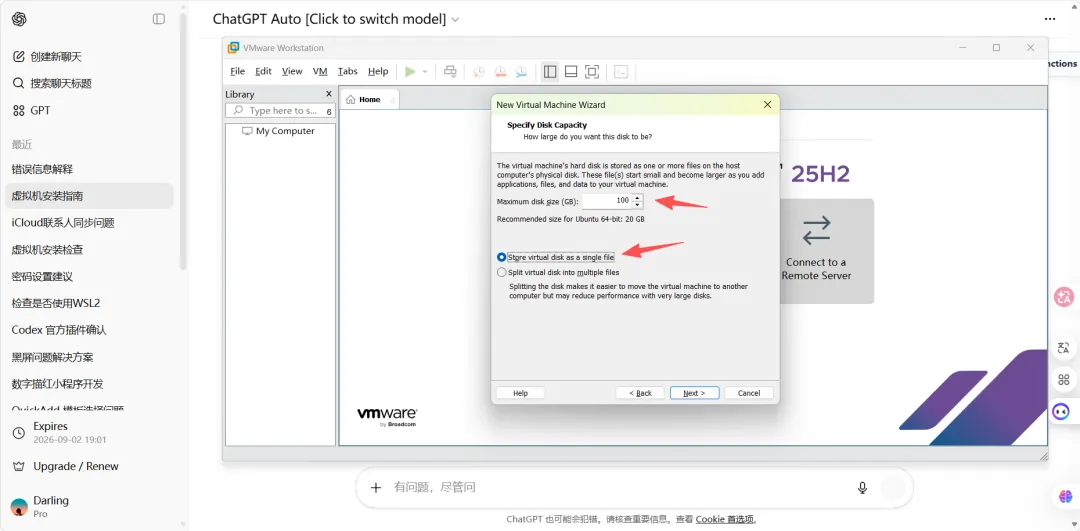Switch to the Home tab in VMware
Viewport: 1080px width, 531px height.
(369, 100)
